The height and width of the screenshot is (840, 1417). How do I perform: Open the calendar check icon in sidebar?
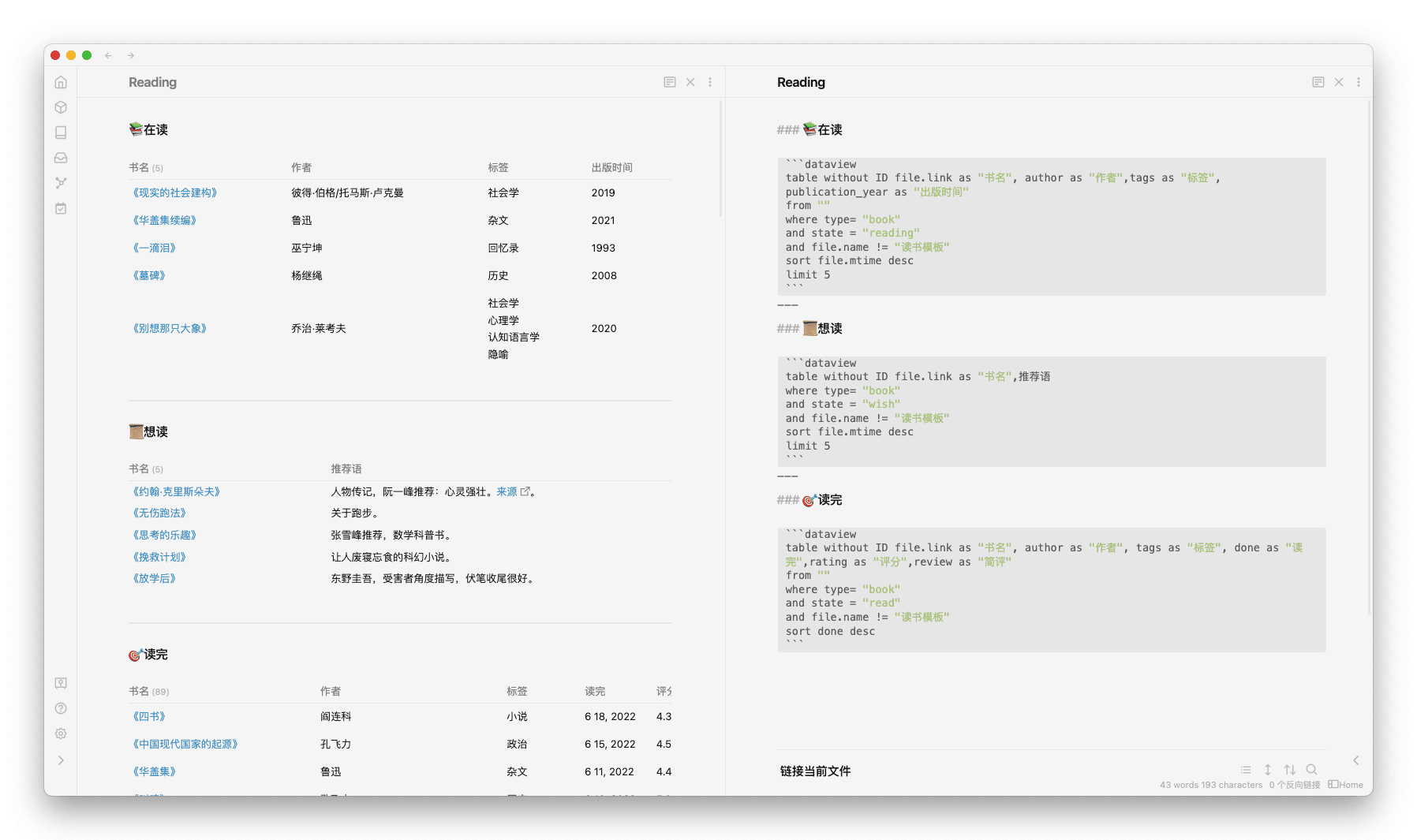click(61, 208)
